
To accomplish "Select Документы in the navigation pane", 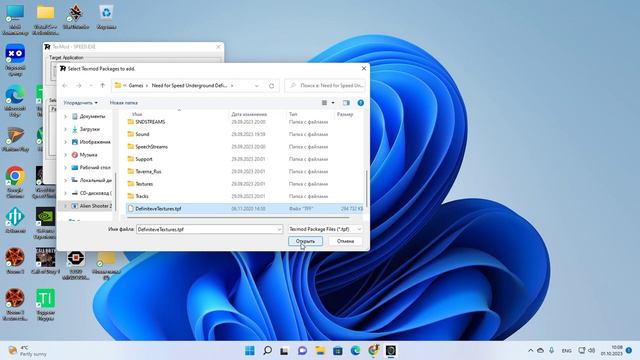I will (92, 116).
